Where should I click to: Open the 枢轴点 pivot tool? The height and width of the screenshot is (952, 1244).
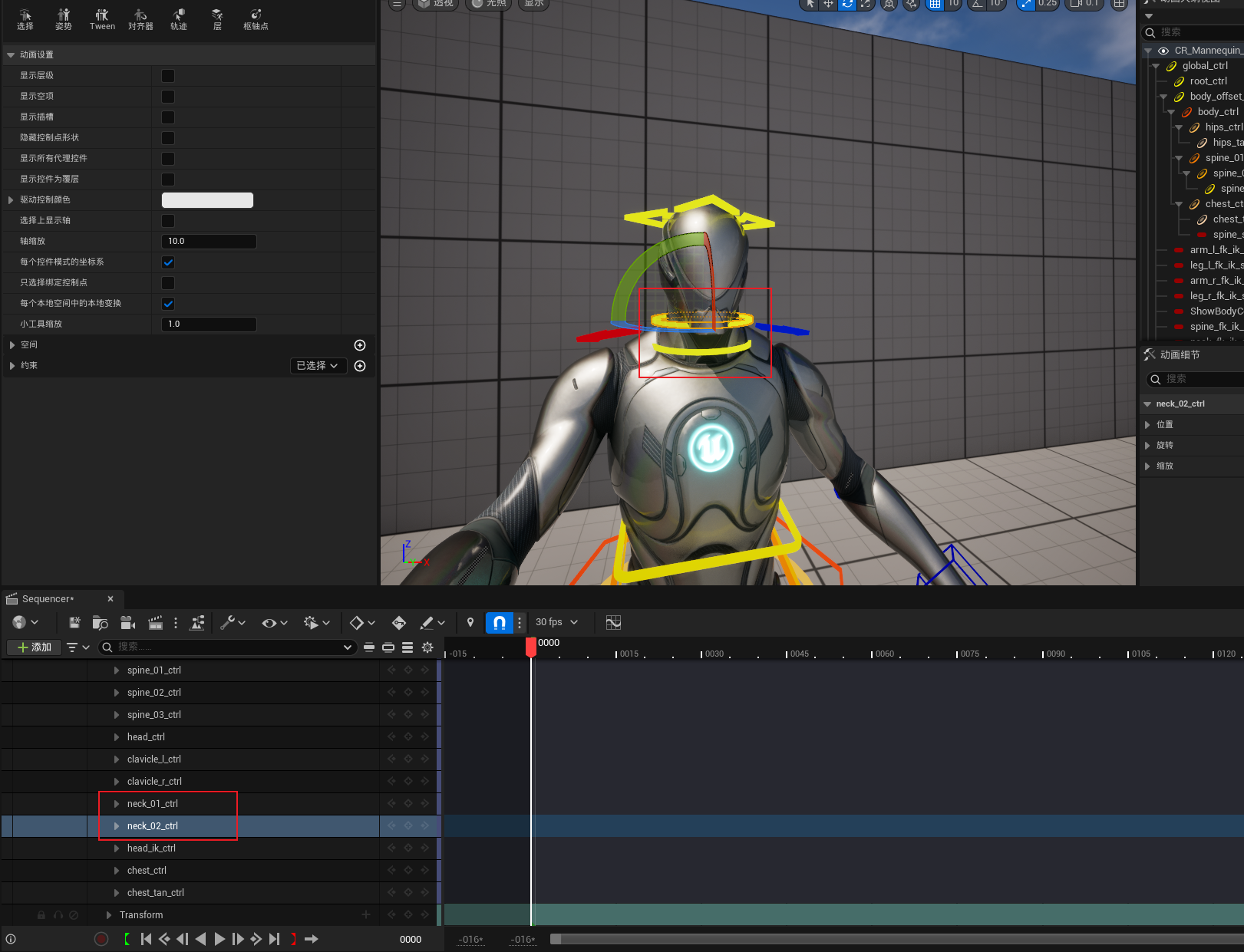point(256,19)
